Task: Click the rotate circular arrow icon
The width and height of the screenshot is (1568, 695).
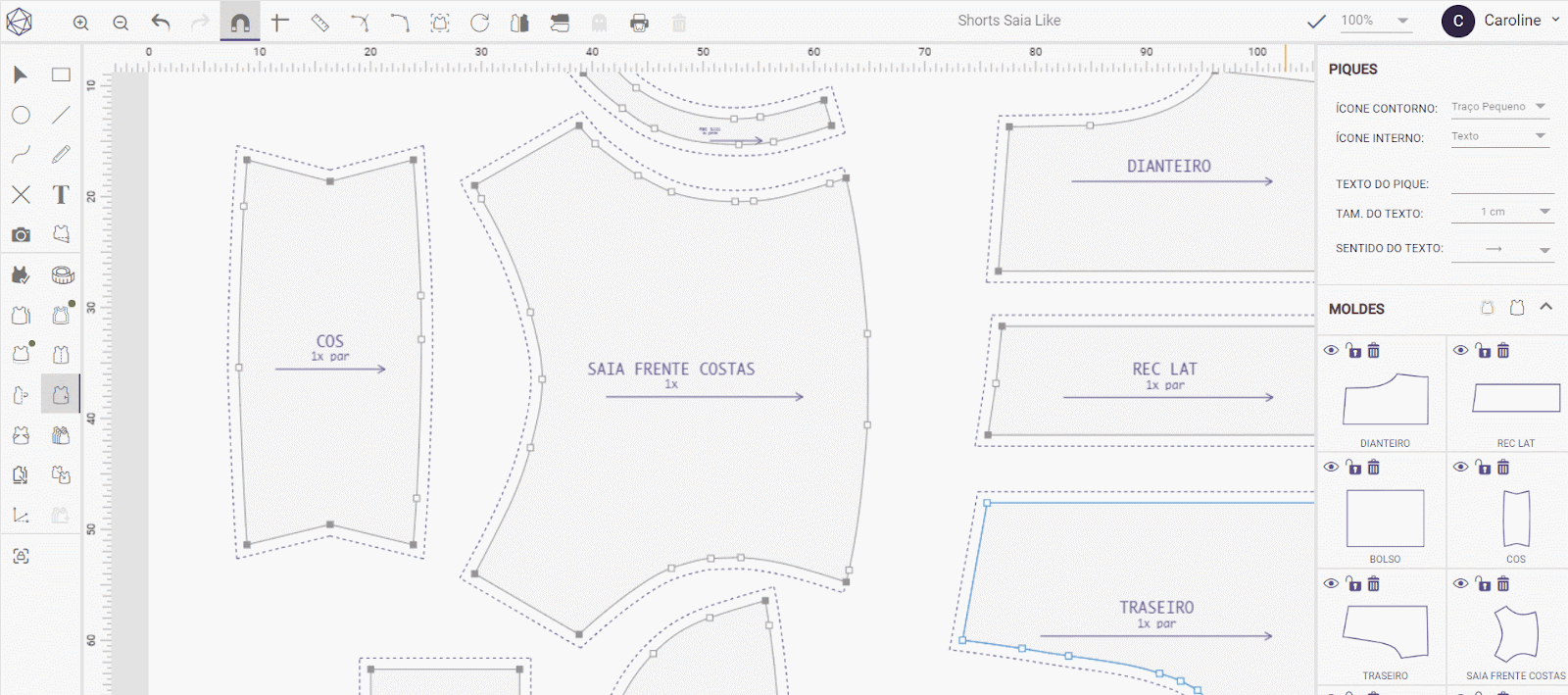Action: [479, 23]
